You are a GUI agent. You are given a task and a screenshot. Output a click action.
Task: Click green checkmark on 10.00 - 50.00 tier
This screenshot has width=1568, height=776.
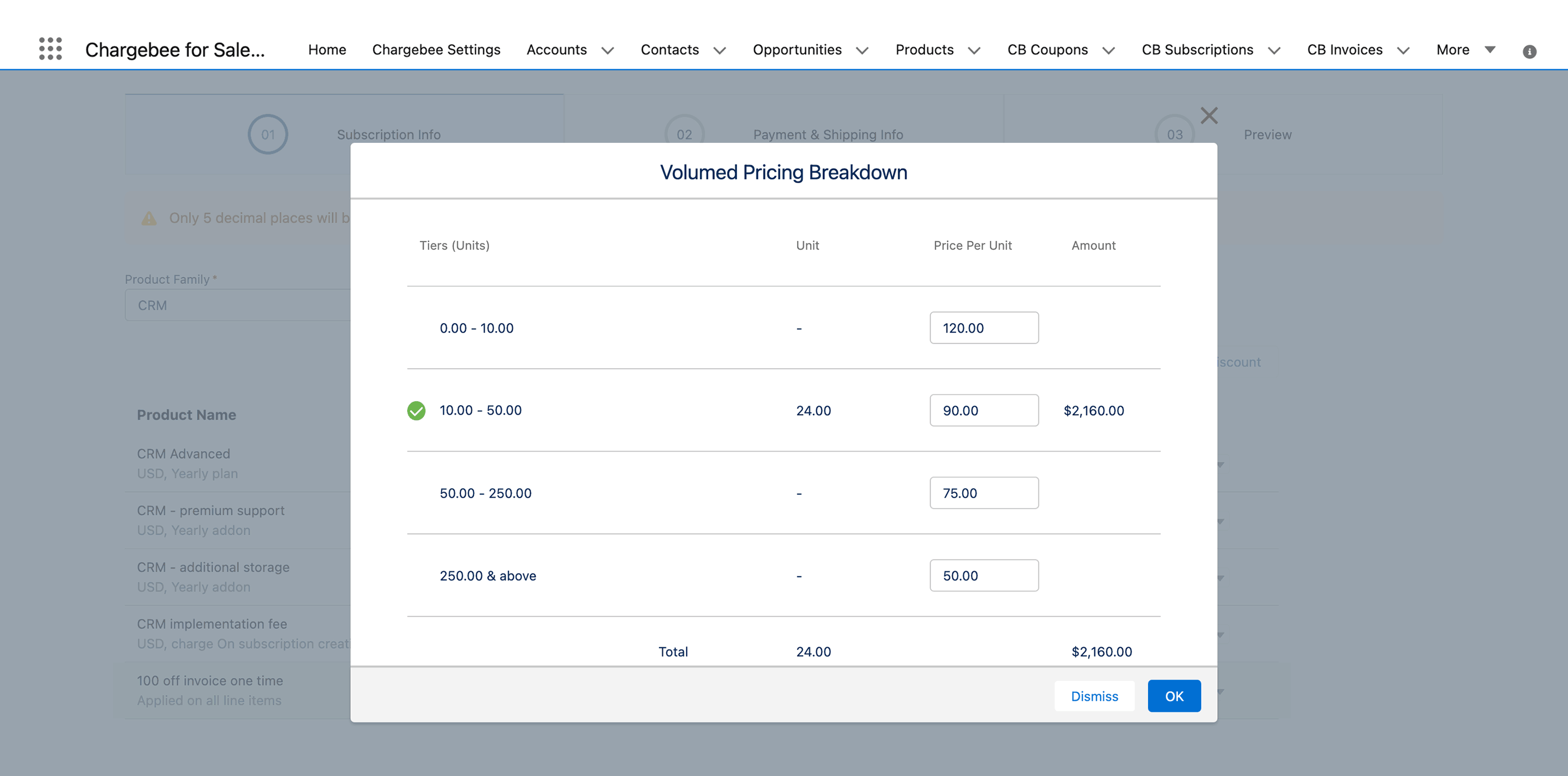click(x=417, y=411)
